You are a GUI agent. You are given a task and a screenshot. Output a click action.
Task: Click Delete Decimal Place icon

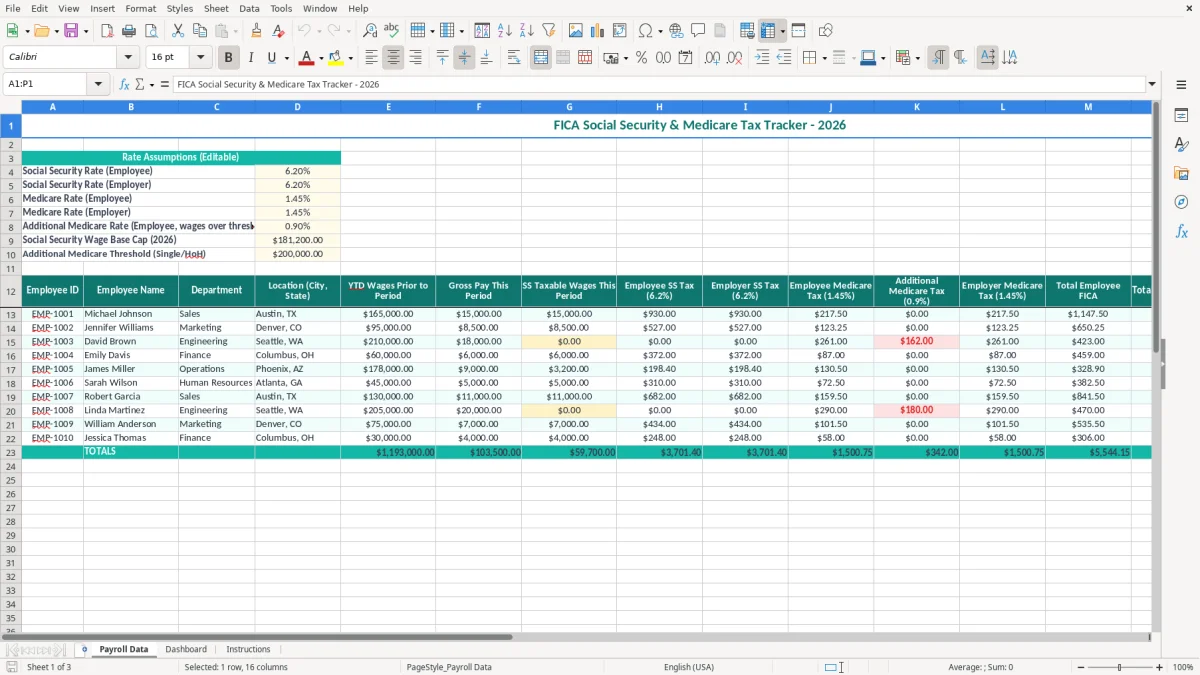point(735,58)
